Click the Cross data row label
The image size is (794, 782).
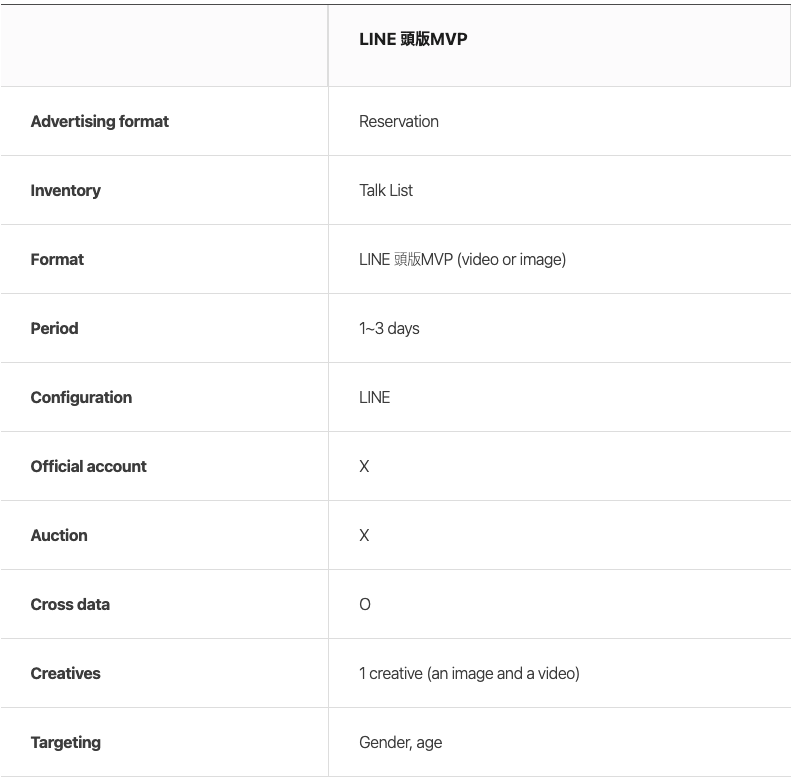pos(70,604)
